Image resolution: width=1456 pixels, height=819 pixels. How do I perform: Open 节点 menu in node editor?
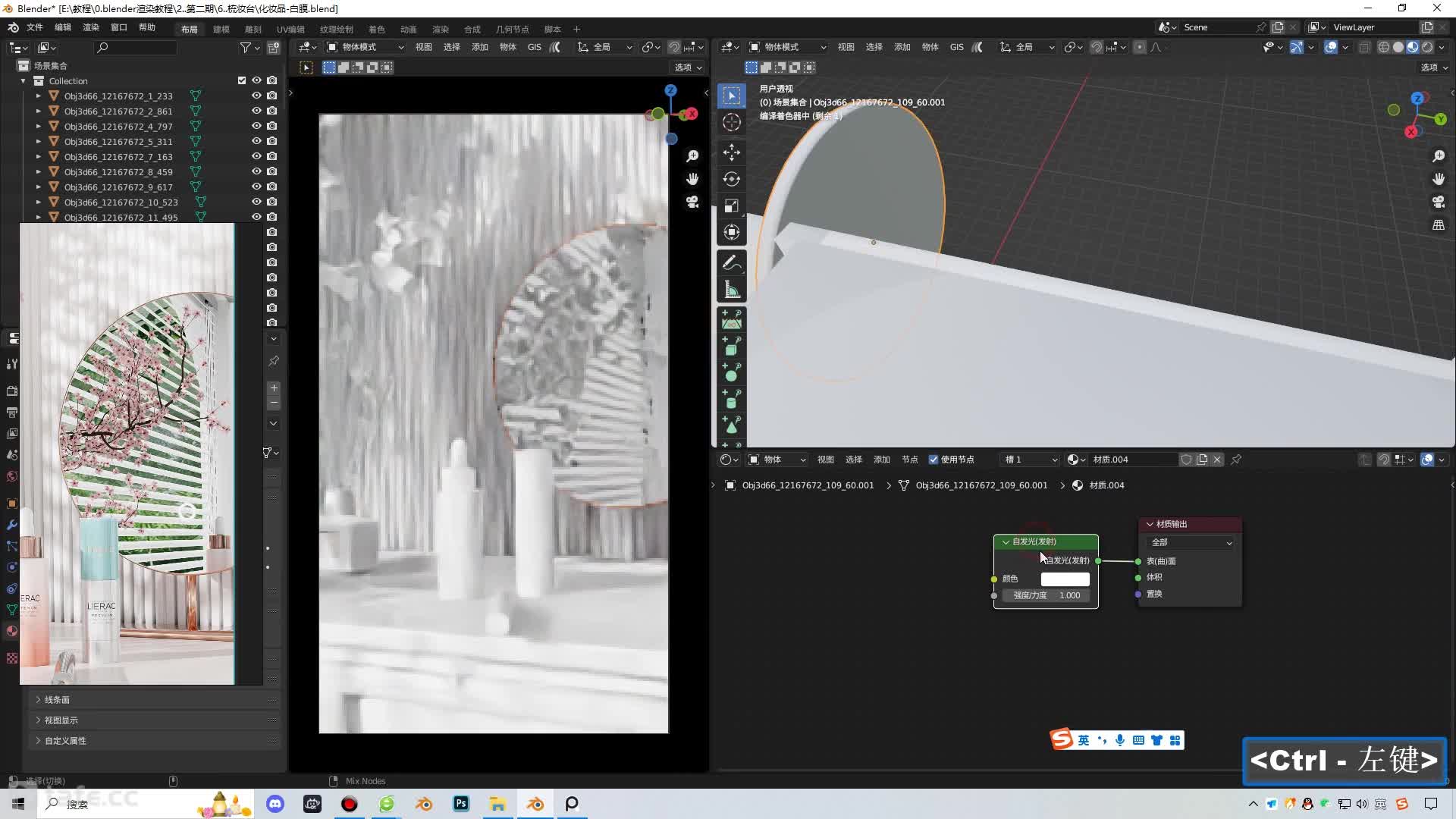910,460
